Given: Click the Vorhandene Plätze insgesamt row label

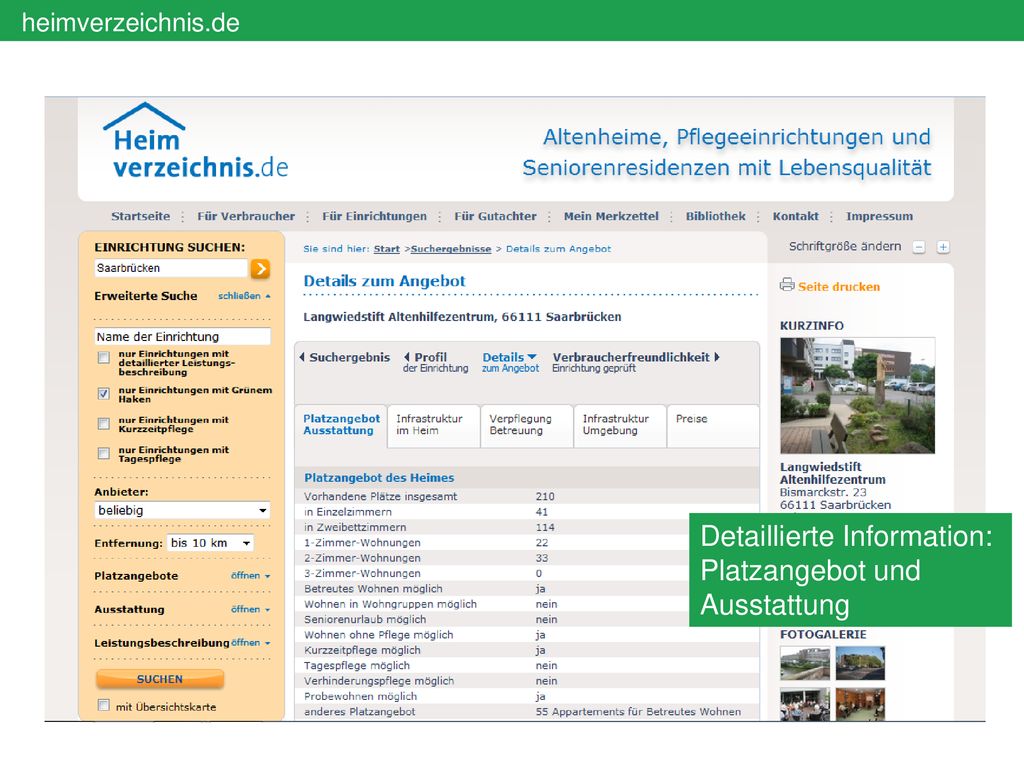Looking at the screenshot, I should click(x=381, y=496).
